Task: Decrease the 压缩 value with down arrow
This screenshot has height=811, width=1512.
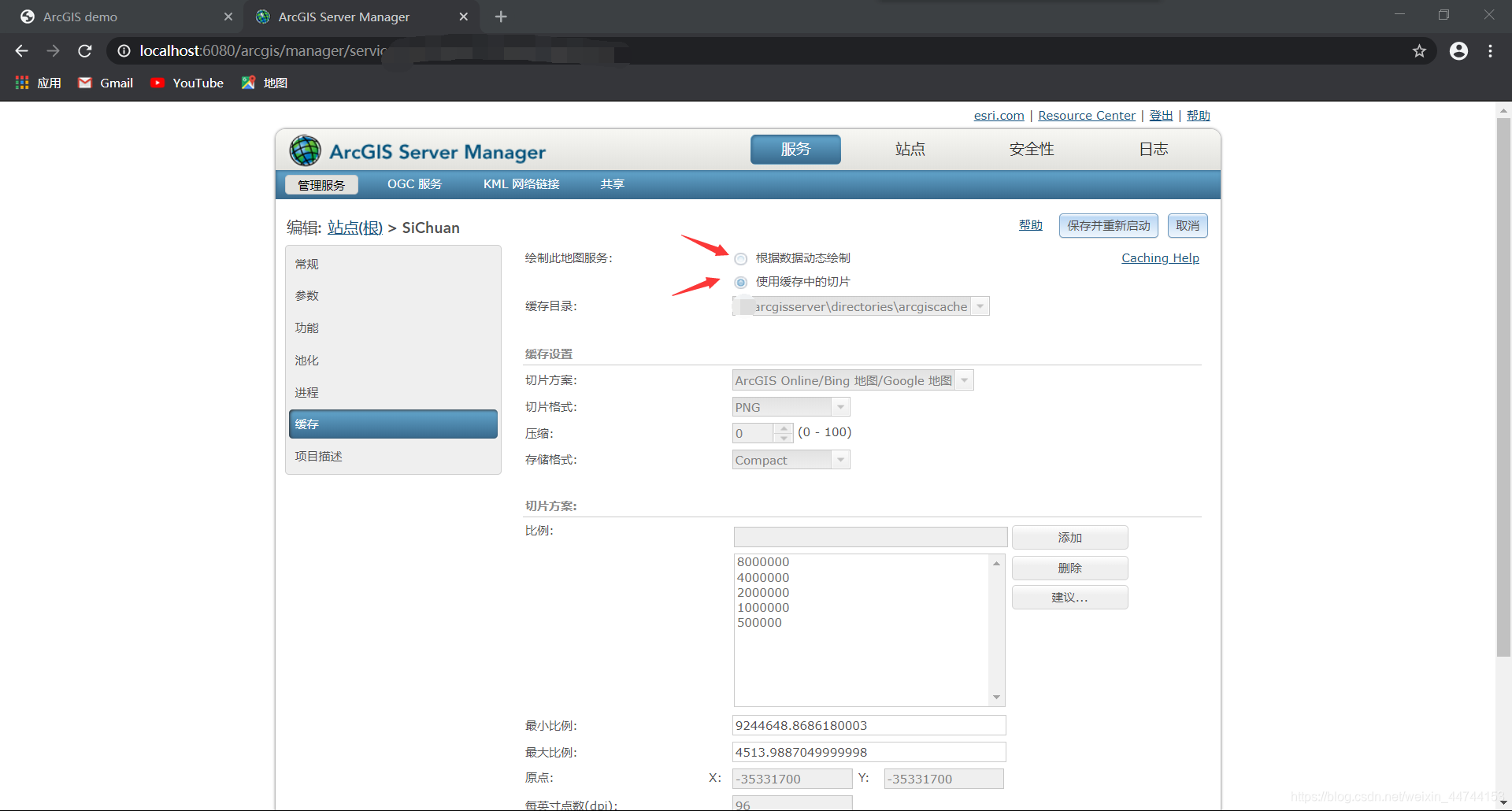Action: click(x=784, y=438)
